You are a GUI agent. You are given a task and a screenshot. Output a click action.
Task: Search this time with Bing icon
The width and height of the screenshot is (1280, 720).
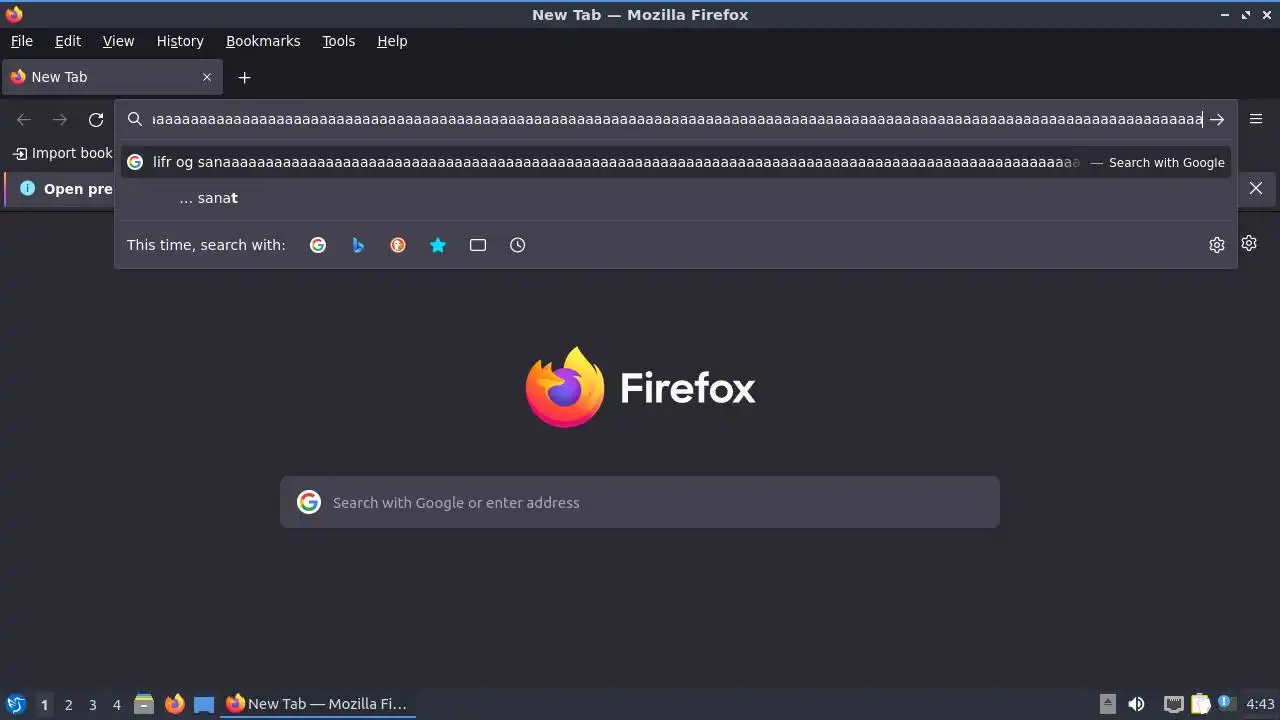click(x=358, y=245)
